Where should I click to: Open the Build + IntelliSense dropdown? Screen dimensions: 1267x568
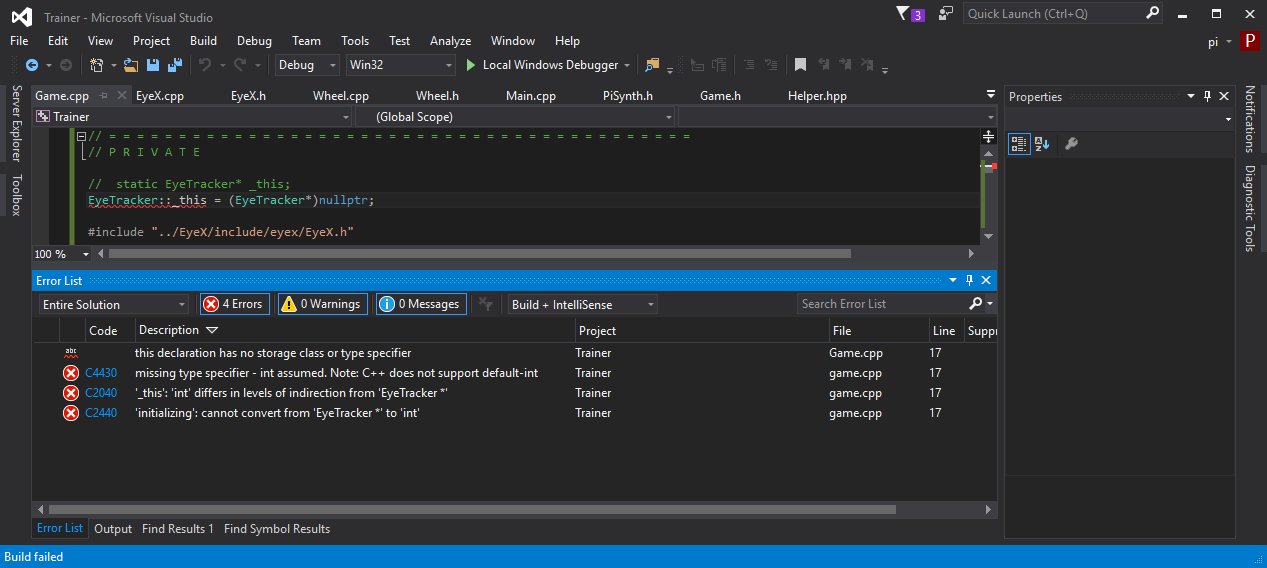coord(582,304)
